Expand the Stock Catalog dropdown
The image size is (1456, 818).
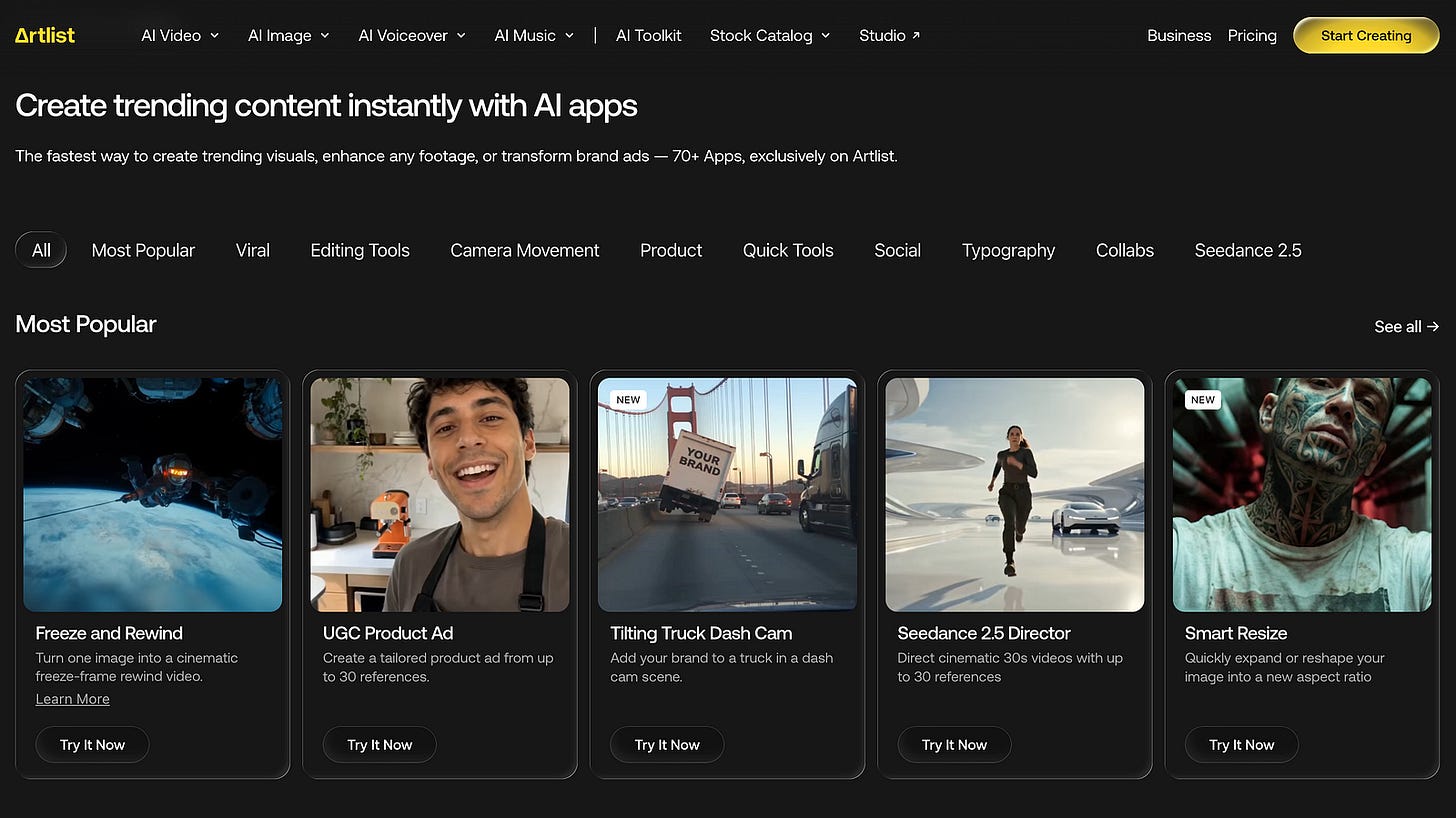click(x=770, y=36)
